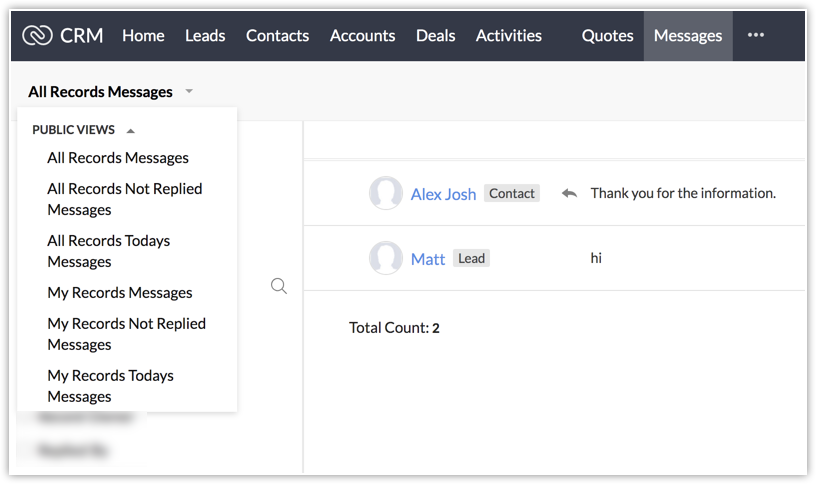The height and width of the screenshot is (484, 816).
Task: Switch to My Records Todays Messages
Action: pos(111,386)
